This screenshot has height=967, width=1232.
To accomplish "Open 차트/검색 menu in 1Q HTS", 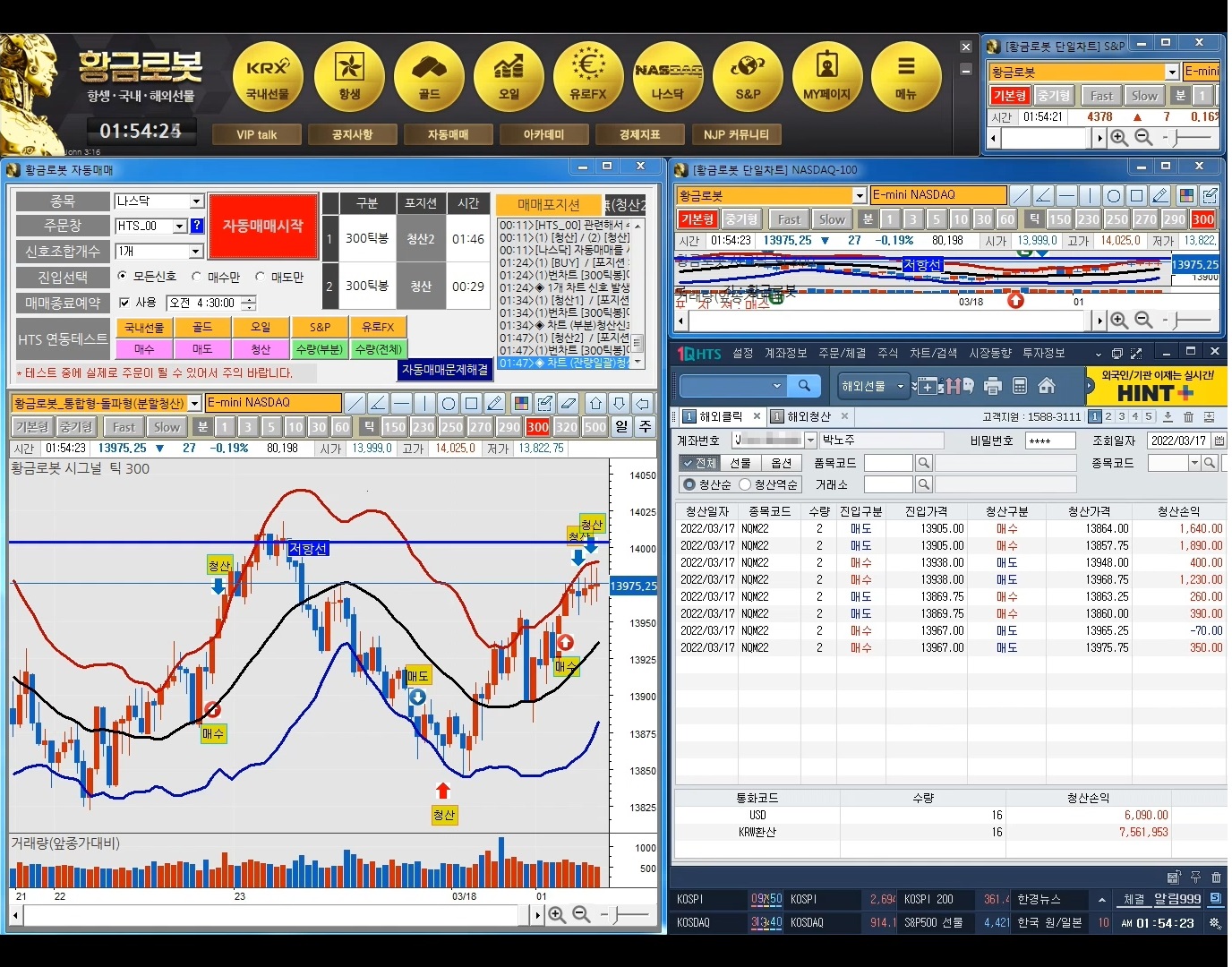I will (934, 354).
